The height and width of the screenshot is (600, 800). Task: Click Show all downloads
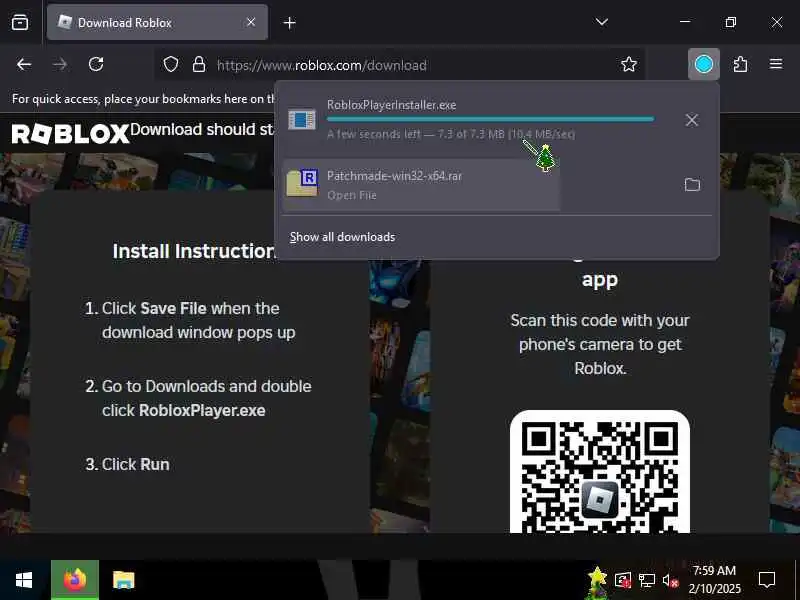[342, 237]
